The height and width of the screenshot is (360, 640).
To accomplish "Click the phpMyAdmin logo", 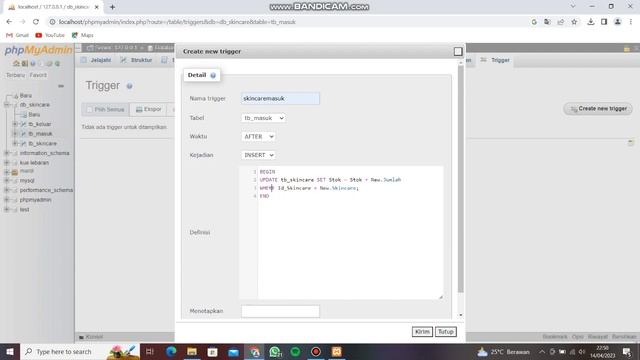I will point(38,50).
